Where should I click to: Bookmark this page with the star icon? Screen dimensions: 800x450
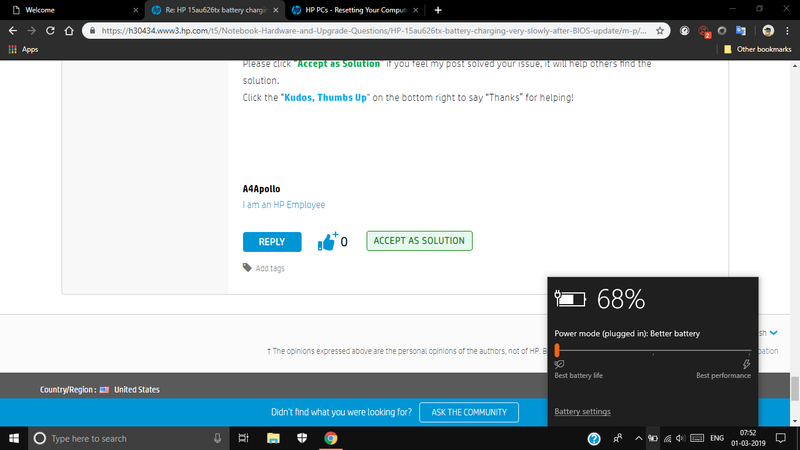pyautogui.click(x=660, y=31)
